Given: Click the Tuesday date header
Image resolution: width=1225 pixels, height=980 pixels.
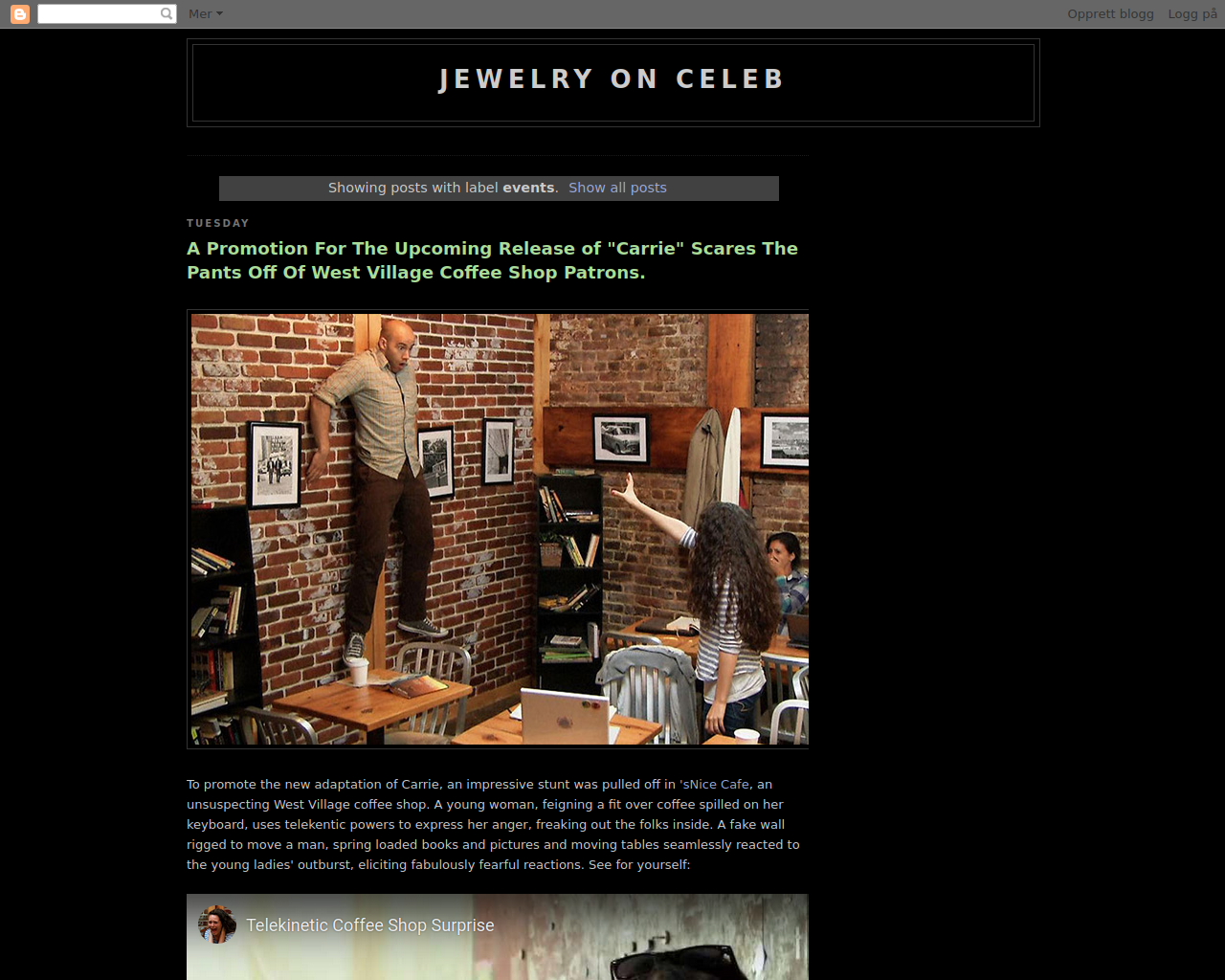Looking at the screenshot, I should pyautogui.click(x=218, y=223).
